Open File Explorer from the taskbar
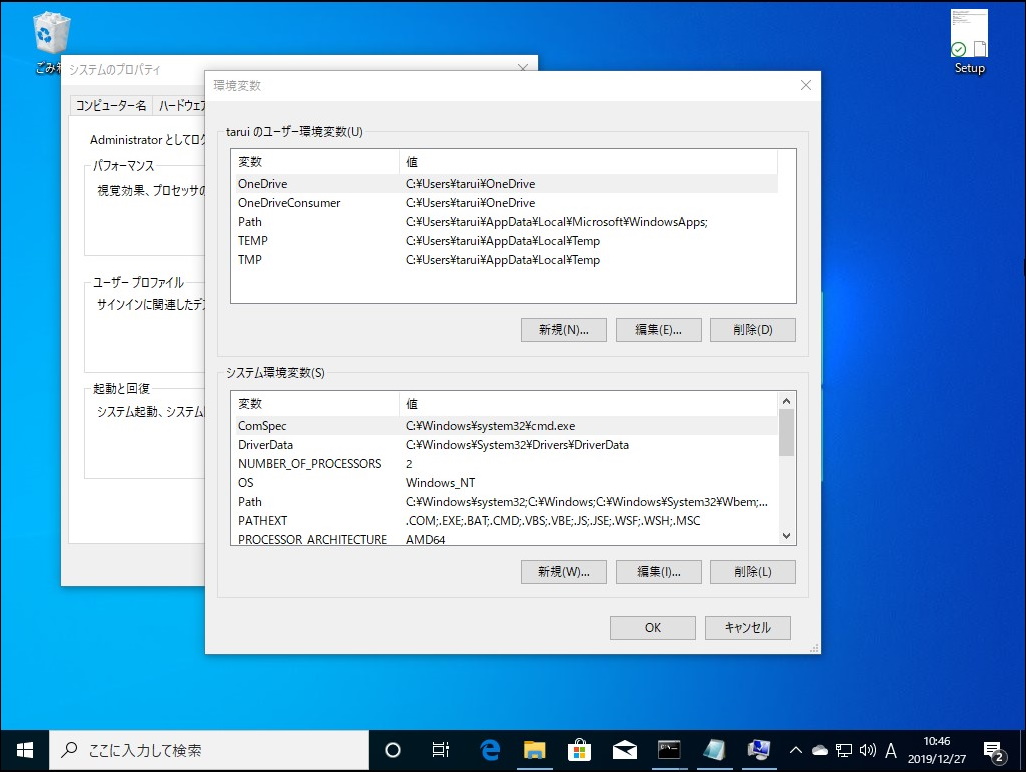This screenshot has width=1026, height=772. click(534, 750)
